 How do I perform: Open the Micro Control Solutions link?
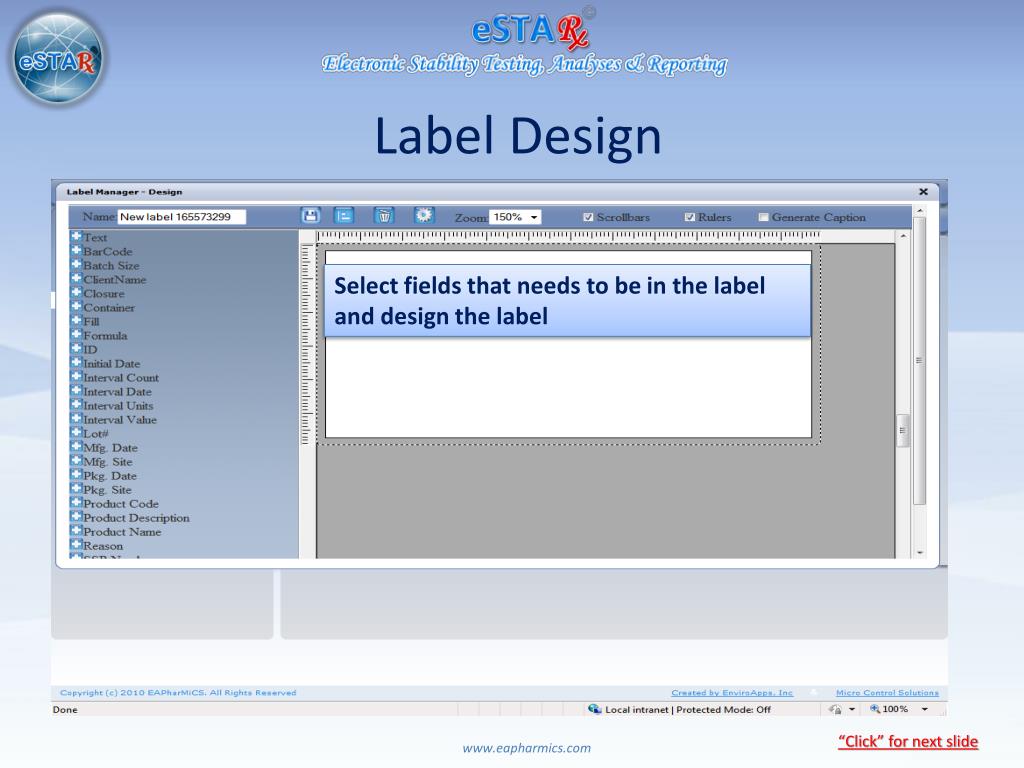click(x=887, y=693)
